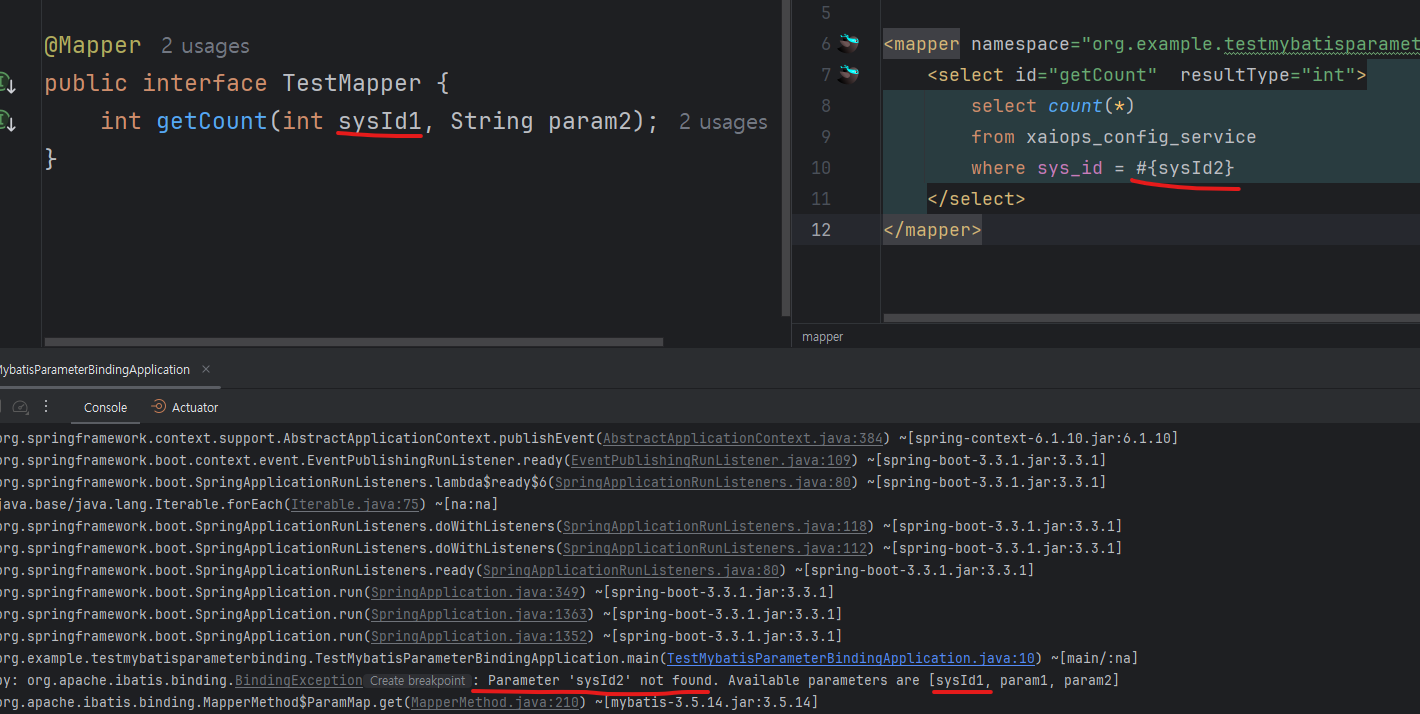
Task: Open MapperMethod.java:210 link
Action: point(496,702)
